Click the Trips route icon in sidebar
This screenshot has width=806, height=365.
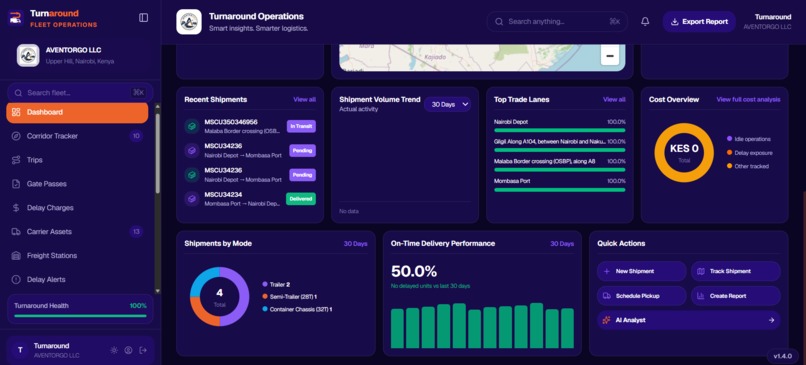click(x=16, y=160)
